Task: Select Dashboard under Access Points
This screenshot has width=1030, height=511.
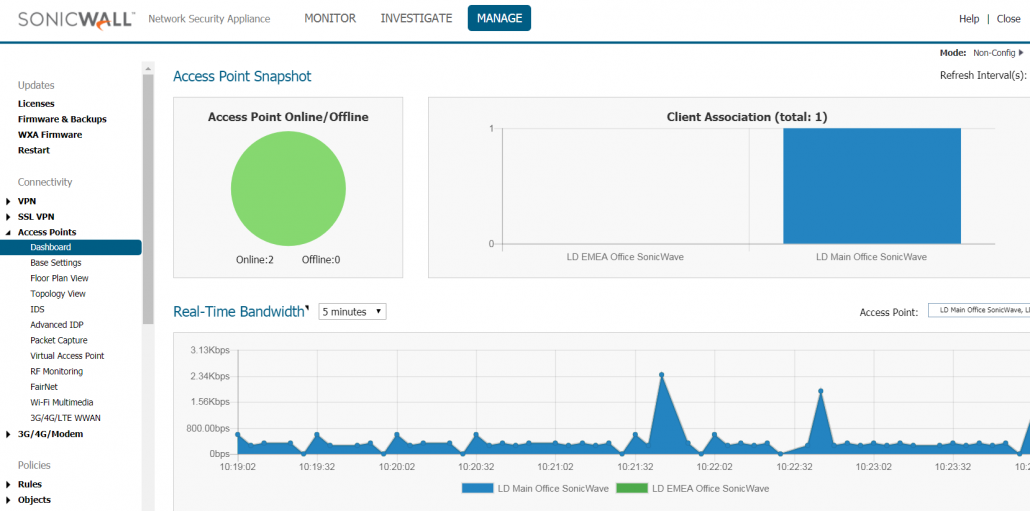Action: click(71, 248)
